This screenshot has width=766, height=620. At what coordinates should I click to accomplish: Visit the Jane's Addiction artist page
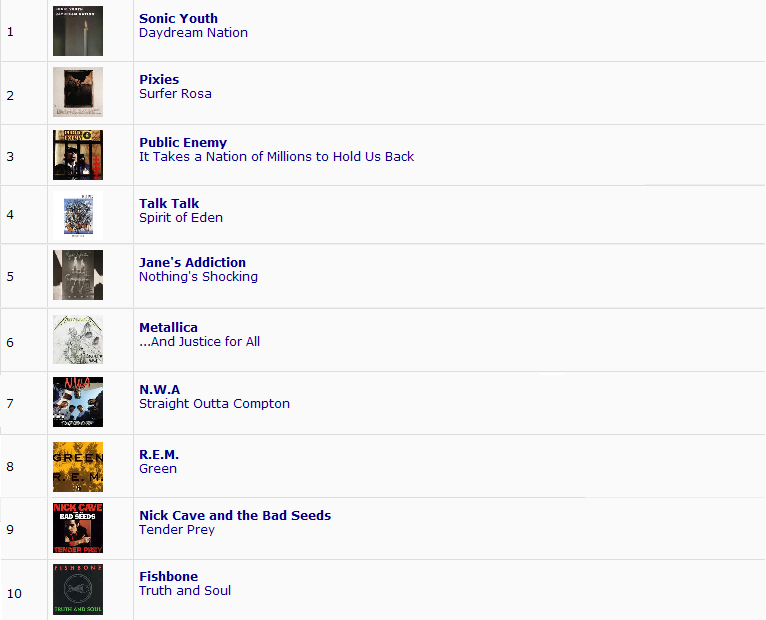coord(192,262)
